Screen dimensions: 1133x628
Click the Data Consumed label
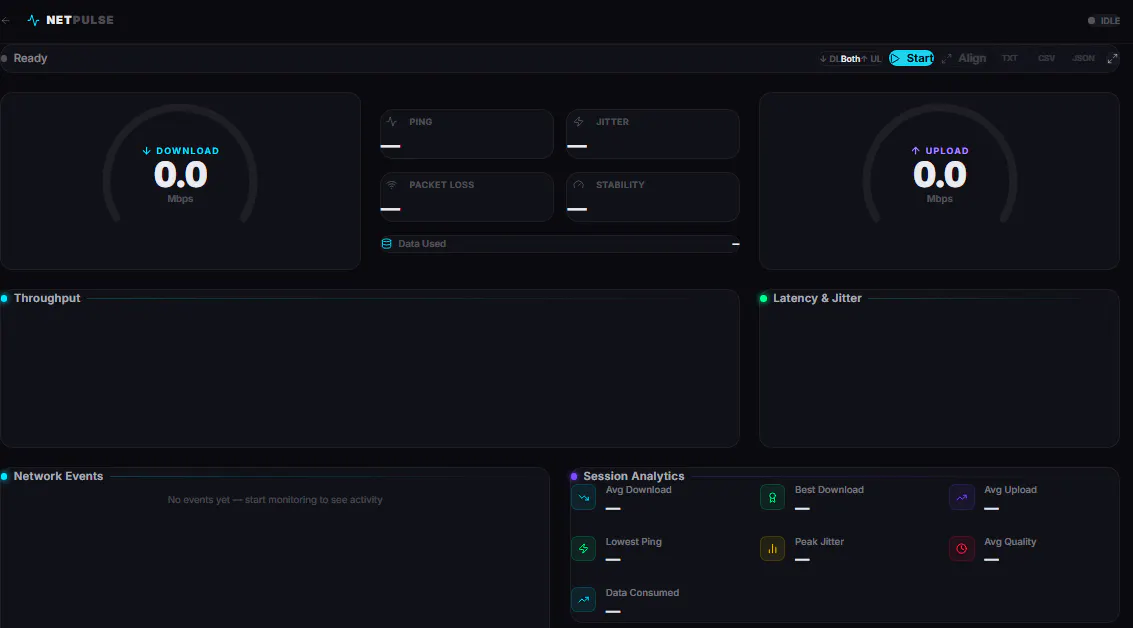coord(642,593)
